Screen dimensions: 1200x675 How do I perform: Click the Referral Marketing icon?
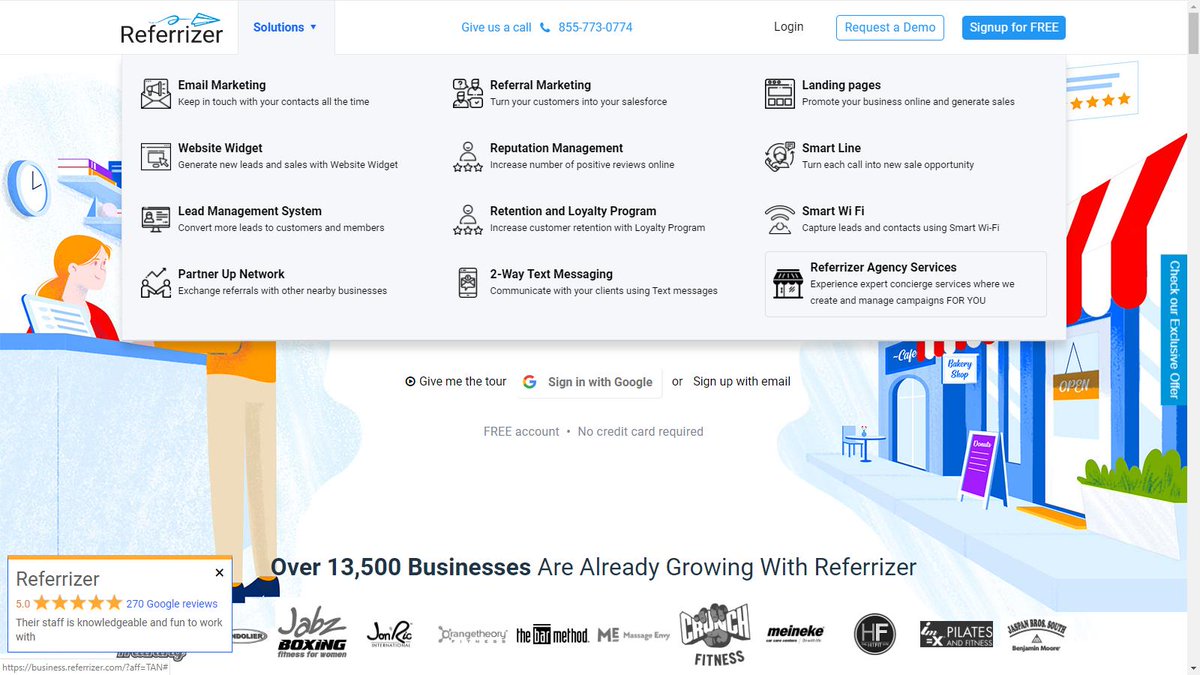tap(467, 93)
